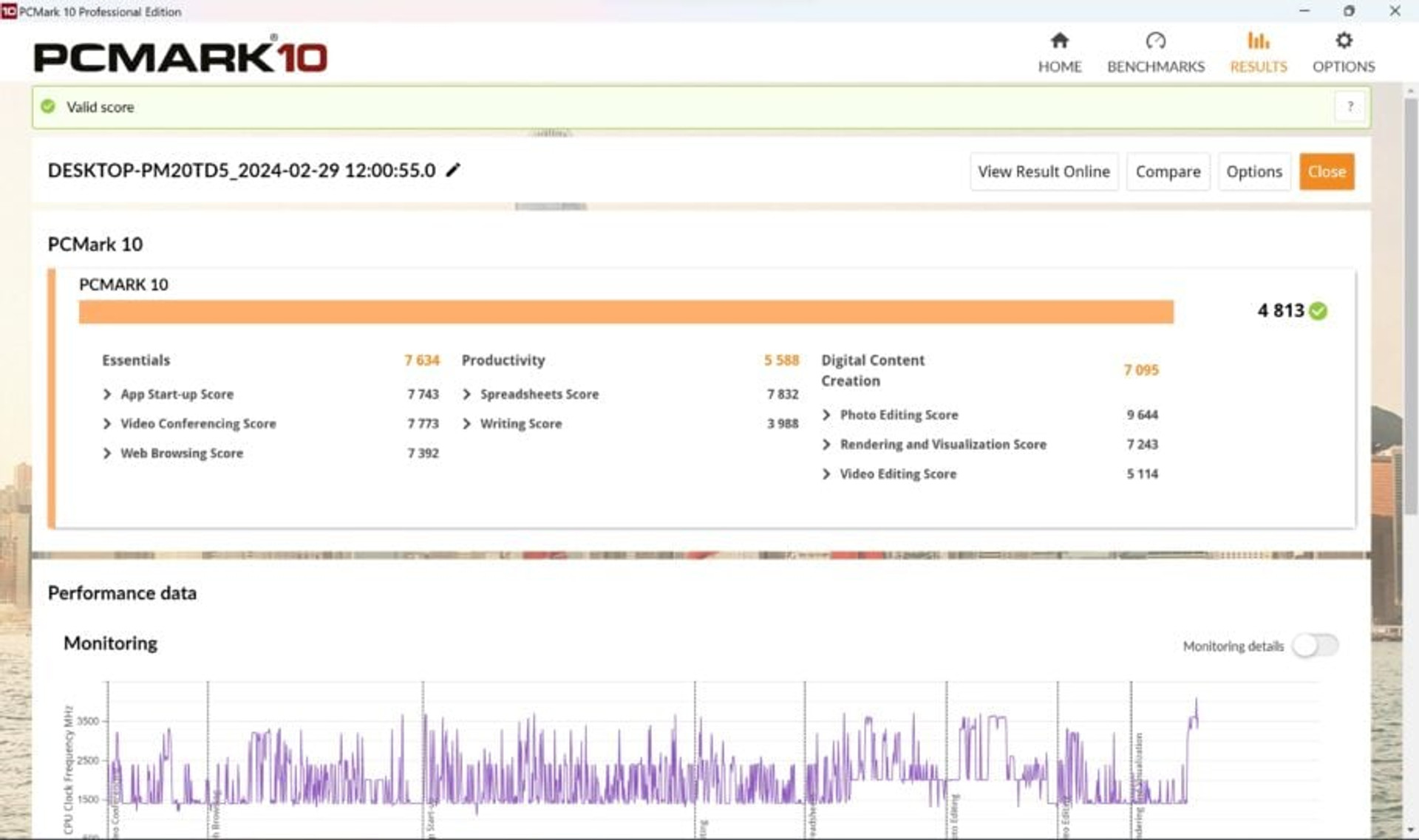Image resolution: width=1419 pixels, height=840 pixels.
Task: Click Digital Content Creation score 7 095
Action: 1141,369
